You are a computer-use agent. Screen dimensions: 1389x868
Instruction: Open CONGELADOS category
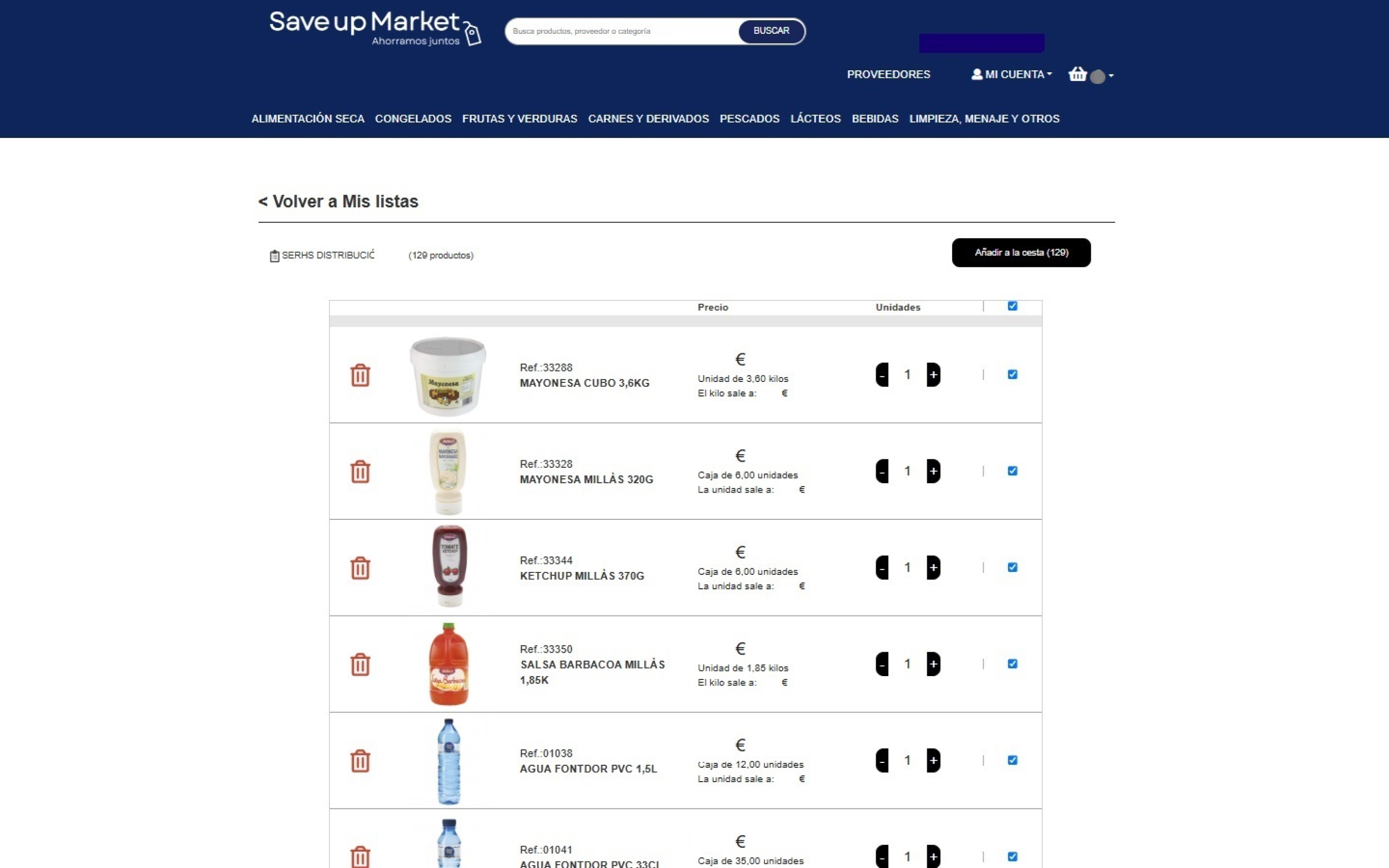pyautogui.click(x=413, y=119)
